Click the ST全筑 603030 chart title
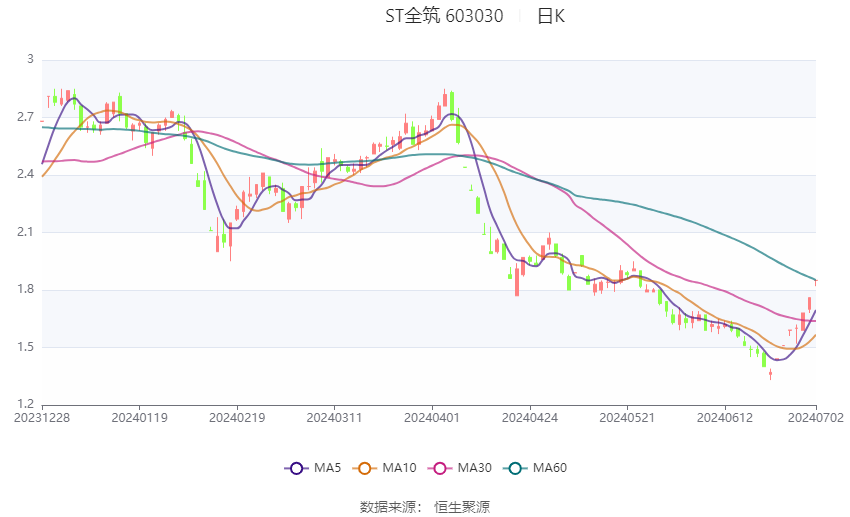 tap(444, 16)
